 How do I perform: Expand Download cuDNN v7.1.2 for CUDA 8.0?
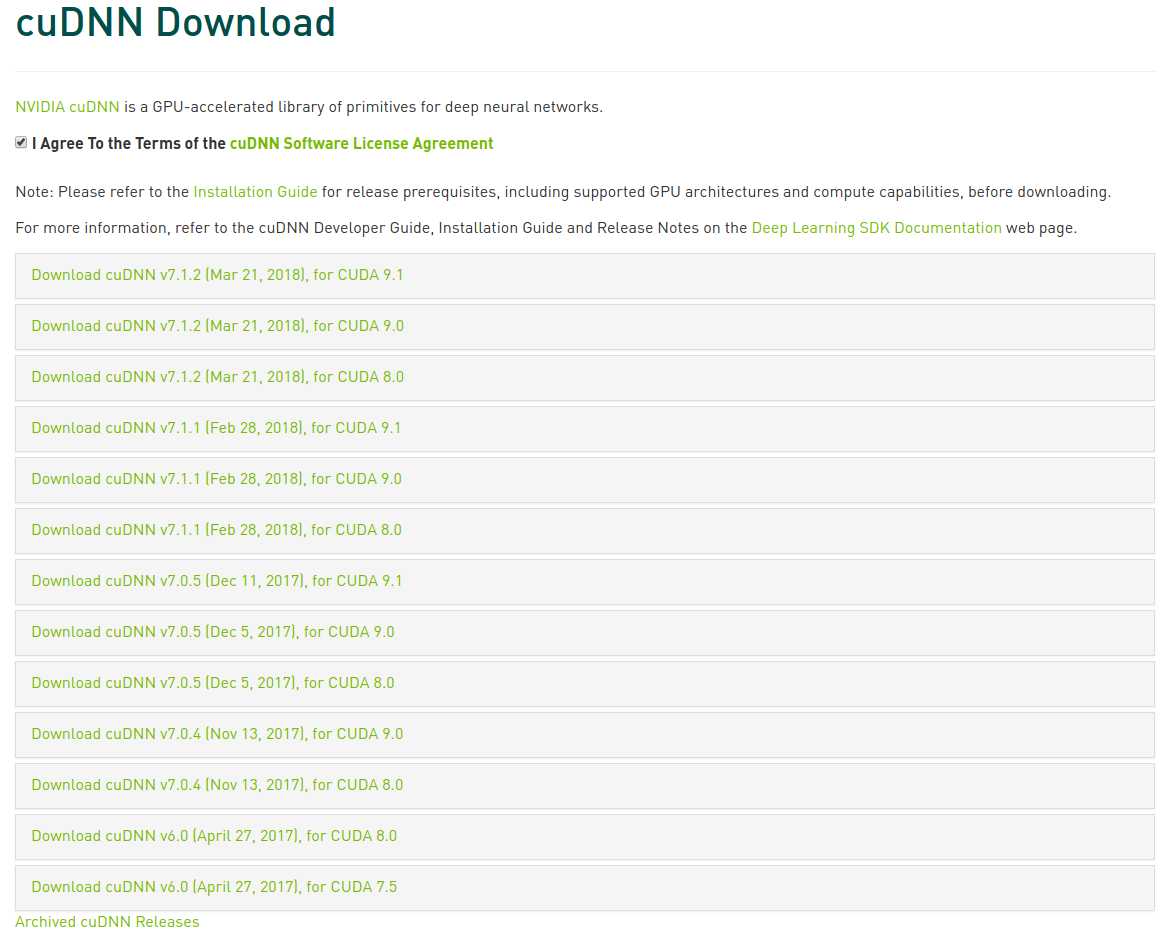(x=584, y=378)
